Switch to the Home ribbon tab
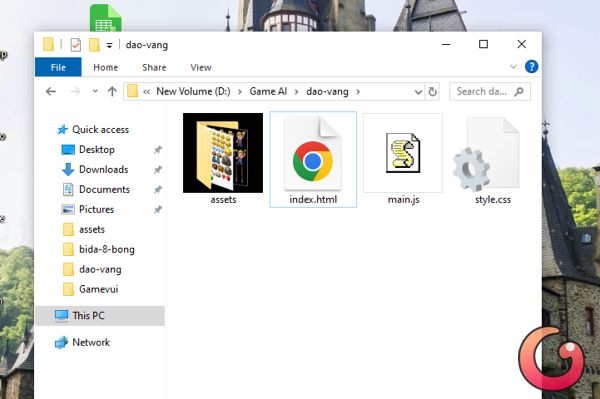The width and height of the screenshot is (600, 399). pos(106,67)
